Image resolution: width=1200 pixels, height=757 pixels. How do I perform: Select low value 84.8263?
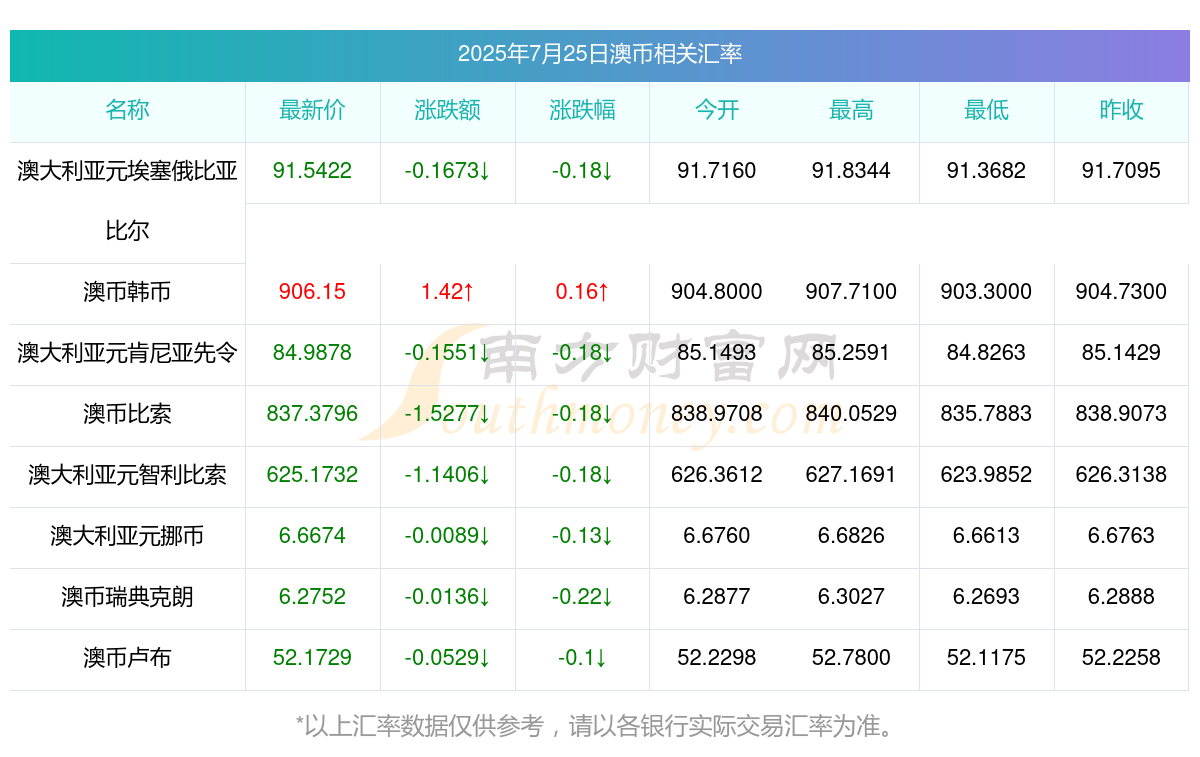[x=987, y=353]
